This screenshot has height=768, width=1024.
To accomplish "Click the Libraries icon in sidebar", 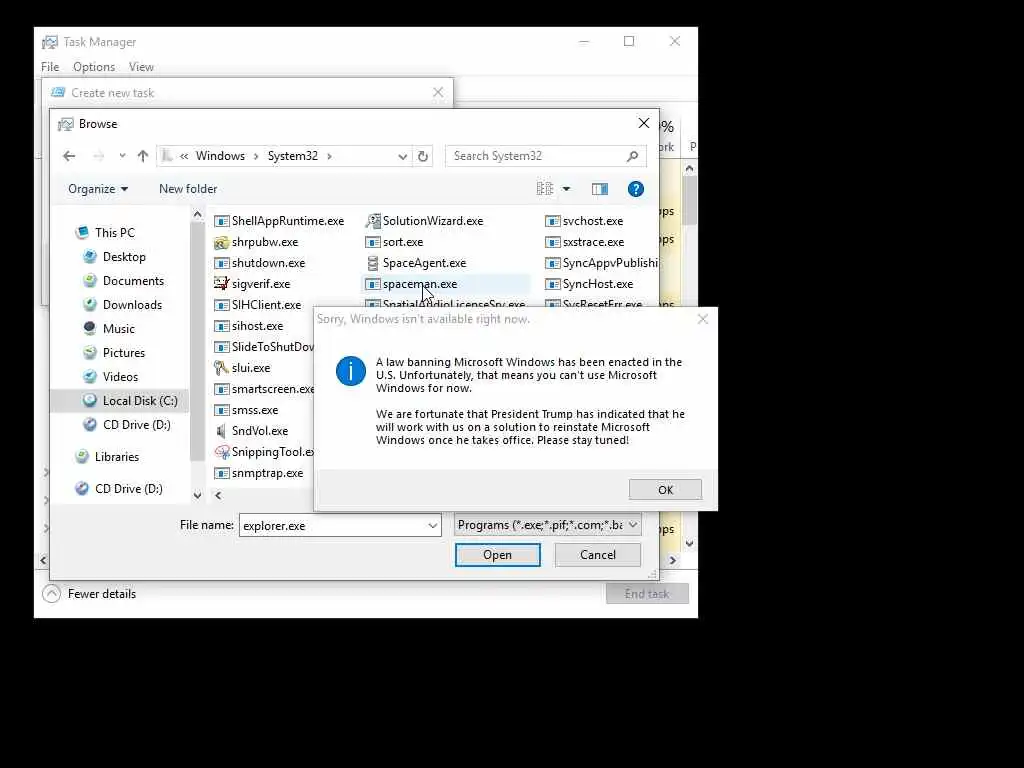I will 82,456.
